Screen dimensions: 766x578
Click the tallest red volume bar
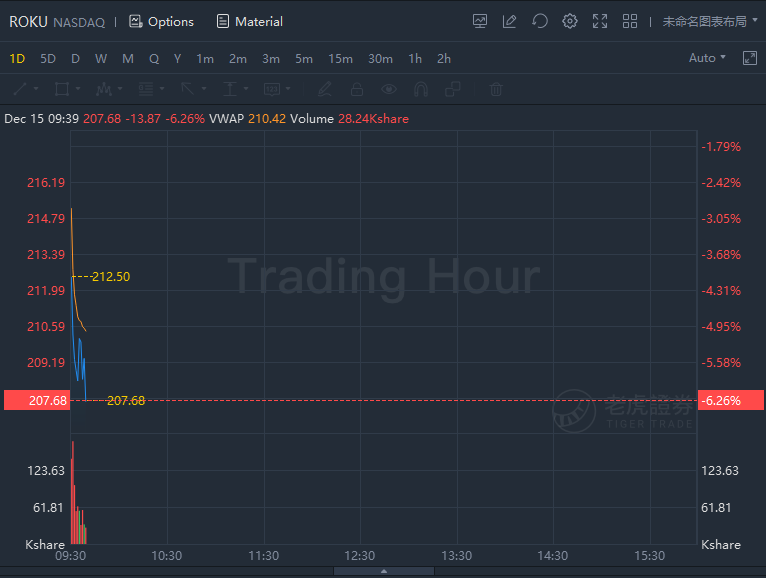click(73, 492)
